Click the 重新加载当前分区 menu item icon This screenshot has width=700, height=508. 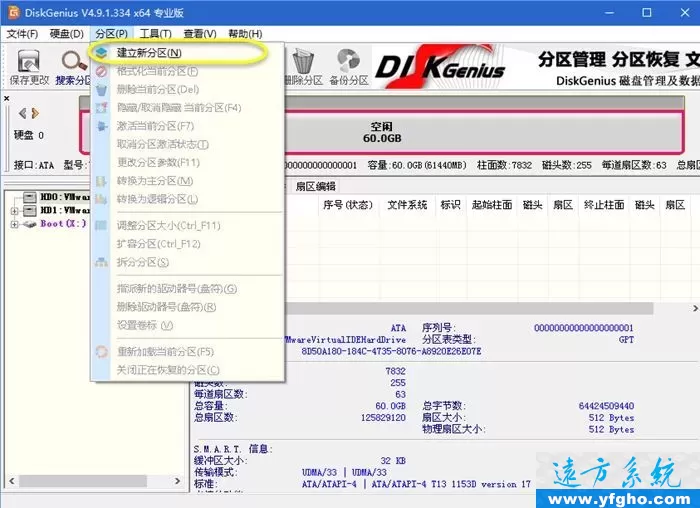coord(101,352)
